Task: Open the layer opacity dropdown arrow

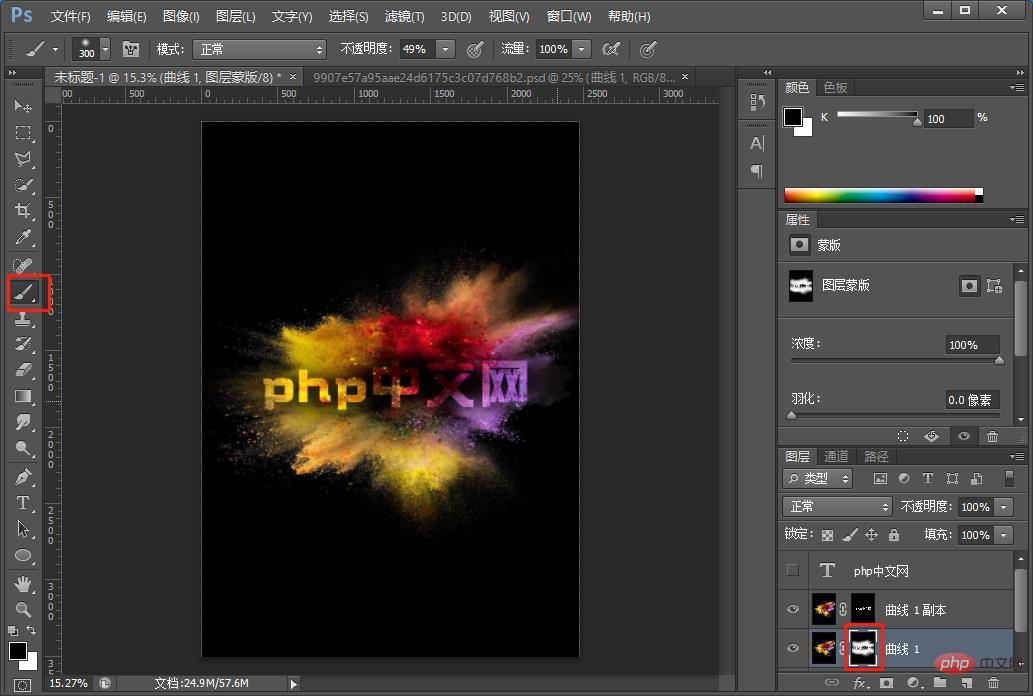Action: click(1004, 506)
